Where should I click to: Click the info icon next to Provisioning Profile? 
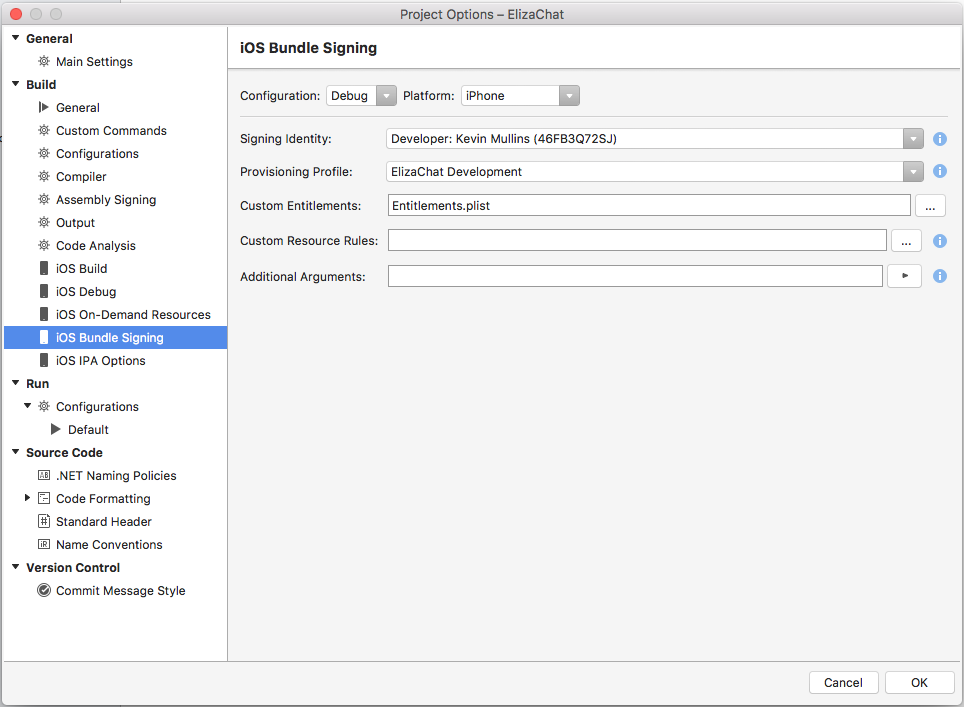(939, 171)
